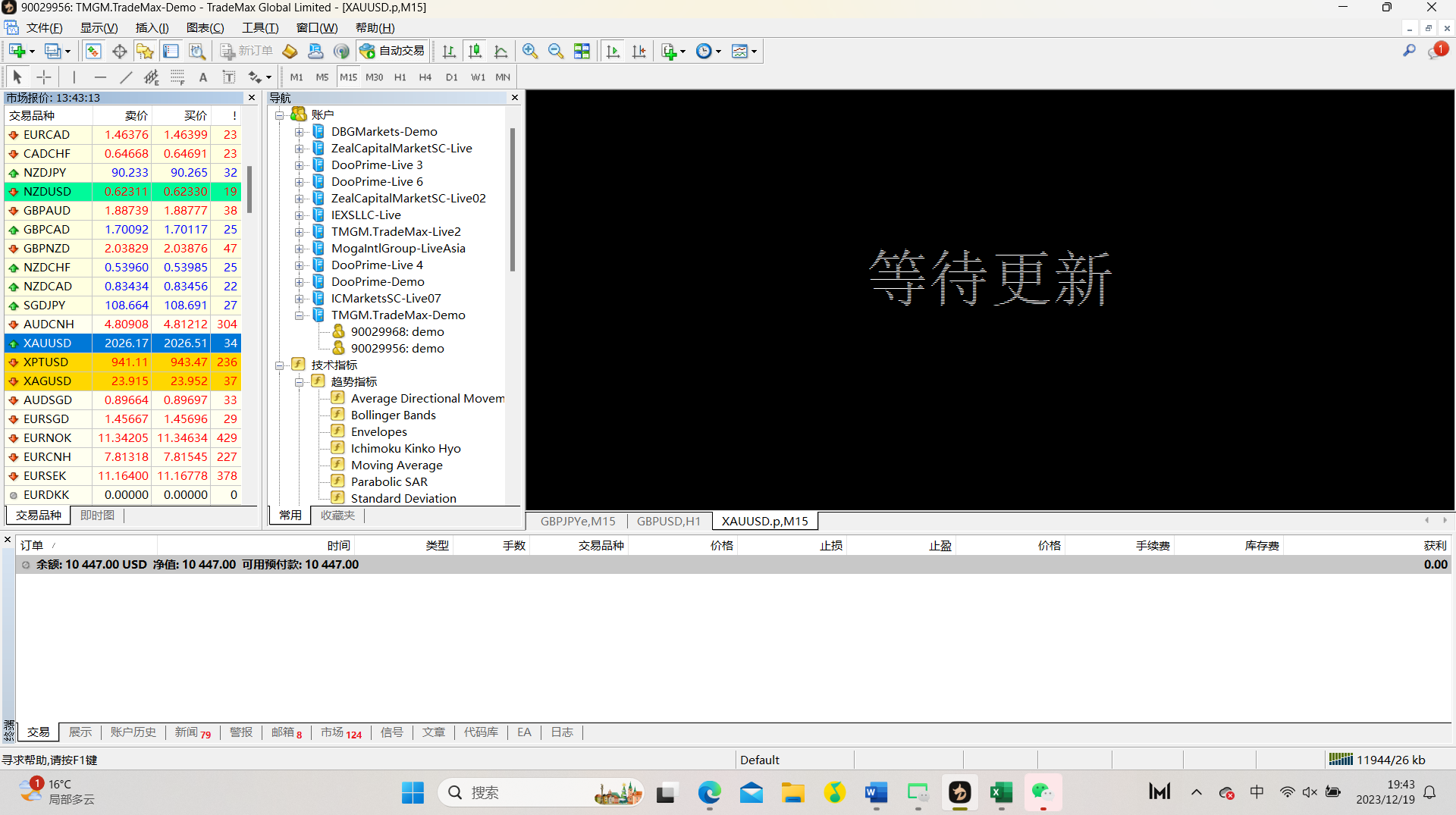The height and width of the screenshot is (815, 1456).
Task: Select the text label A tool
Action: pos(202,77)
